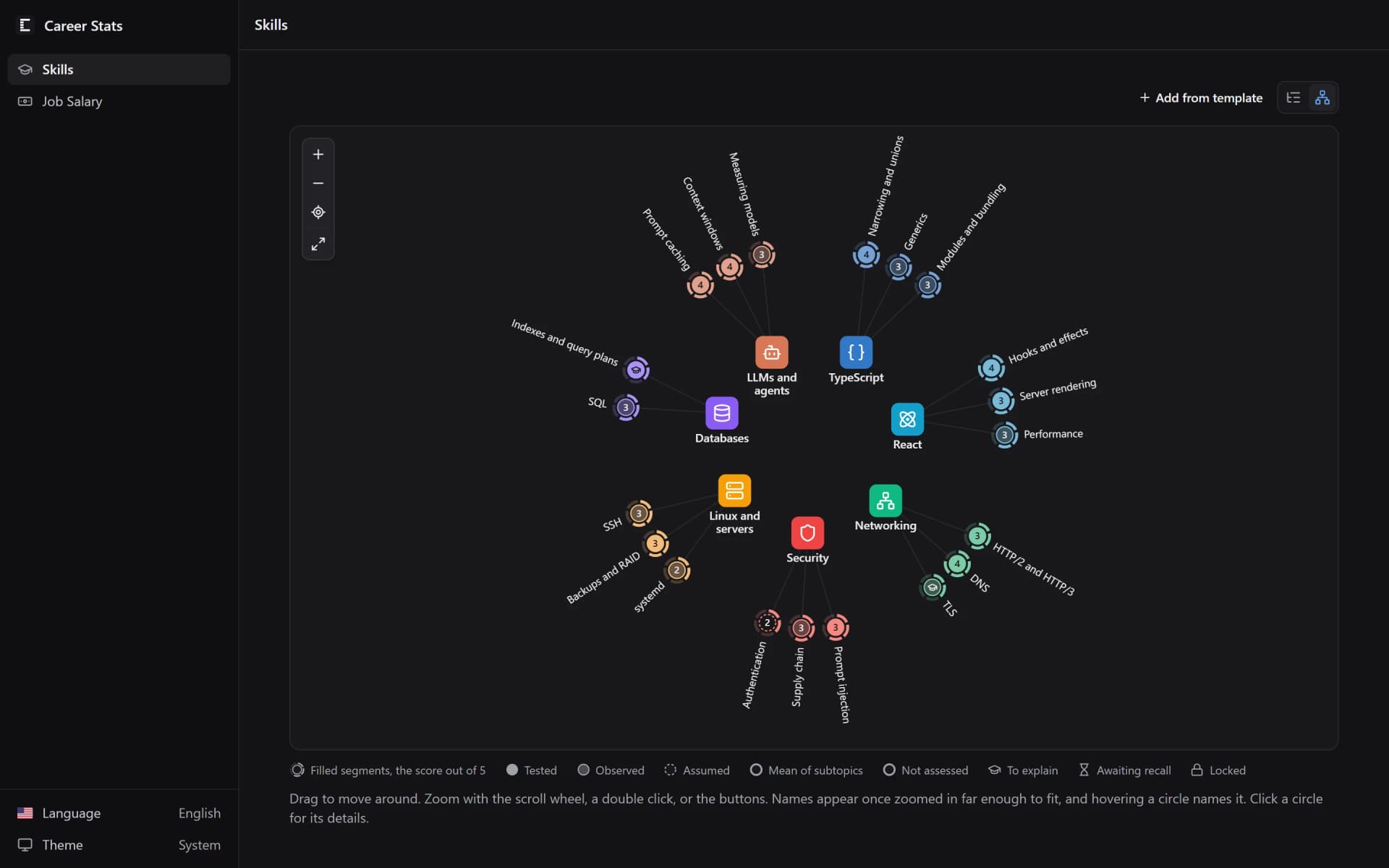Zoom out with the minus button
The width and height of the screenshot is (1389, 868).
318,184
